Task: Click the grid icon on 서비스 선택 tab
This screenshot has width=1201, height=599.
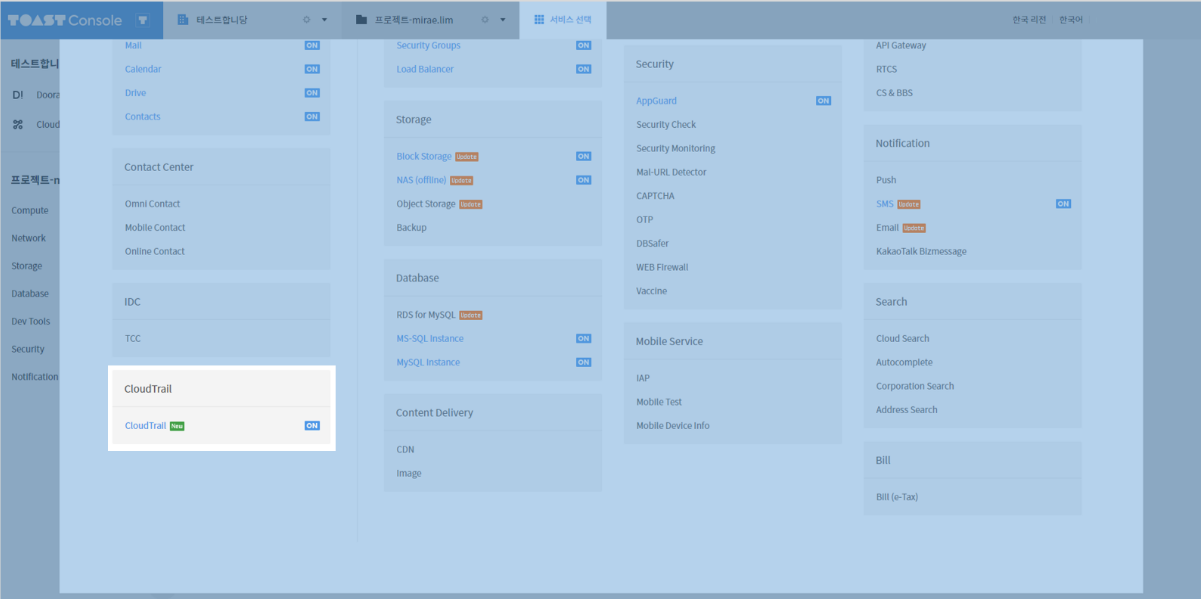Action: click(x=539, y=19)
